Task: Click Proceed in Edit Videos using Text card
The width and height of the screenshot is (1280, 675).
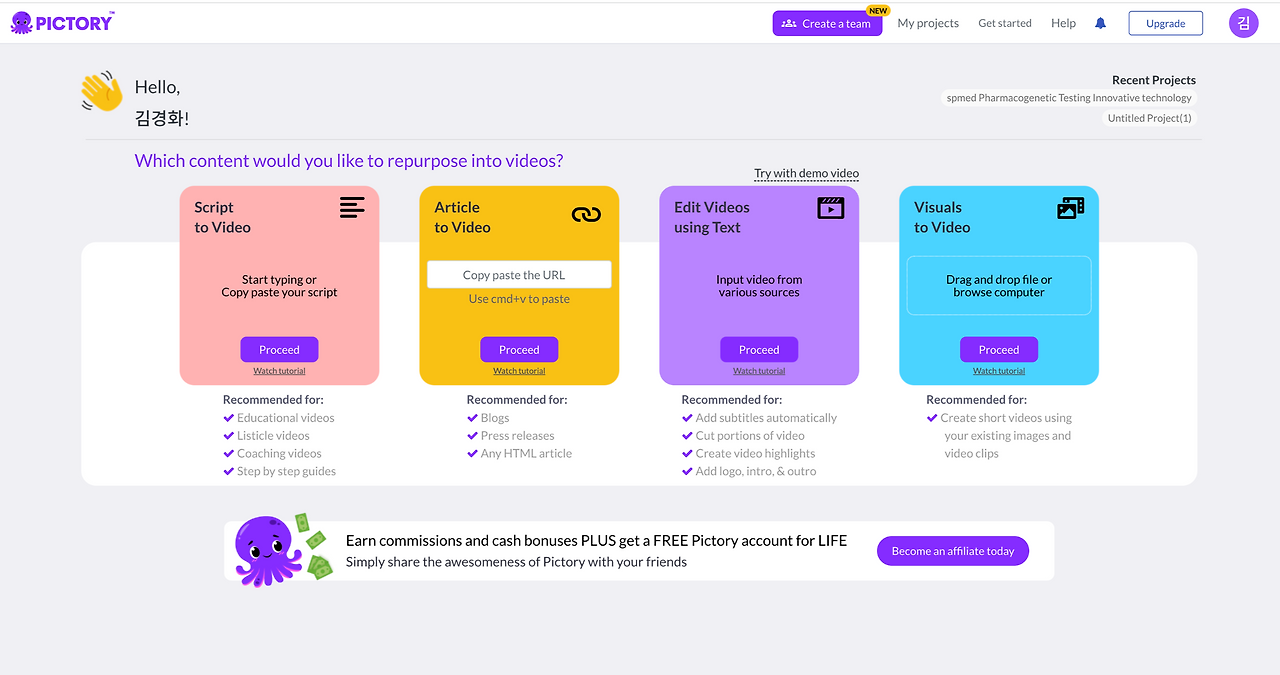Action: click(x=759, y=350)
